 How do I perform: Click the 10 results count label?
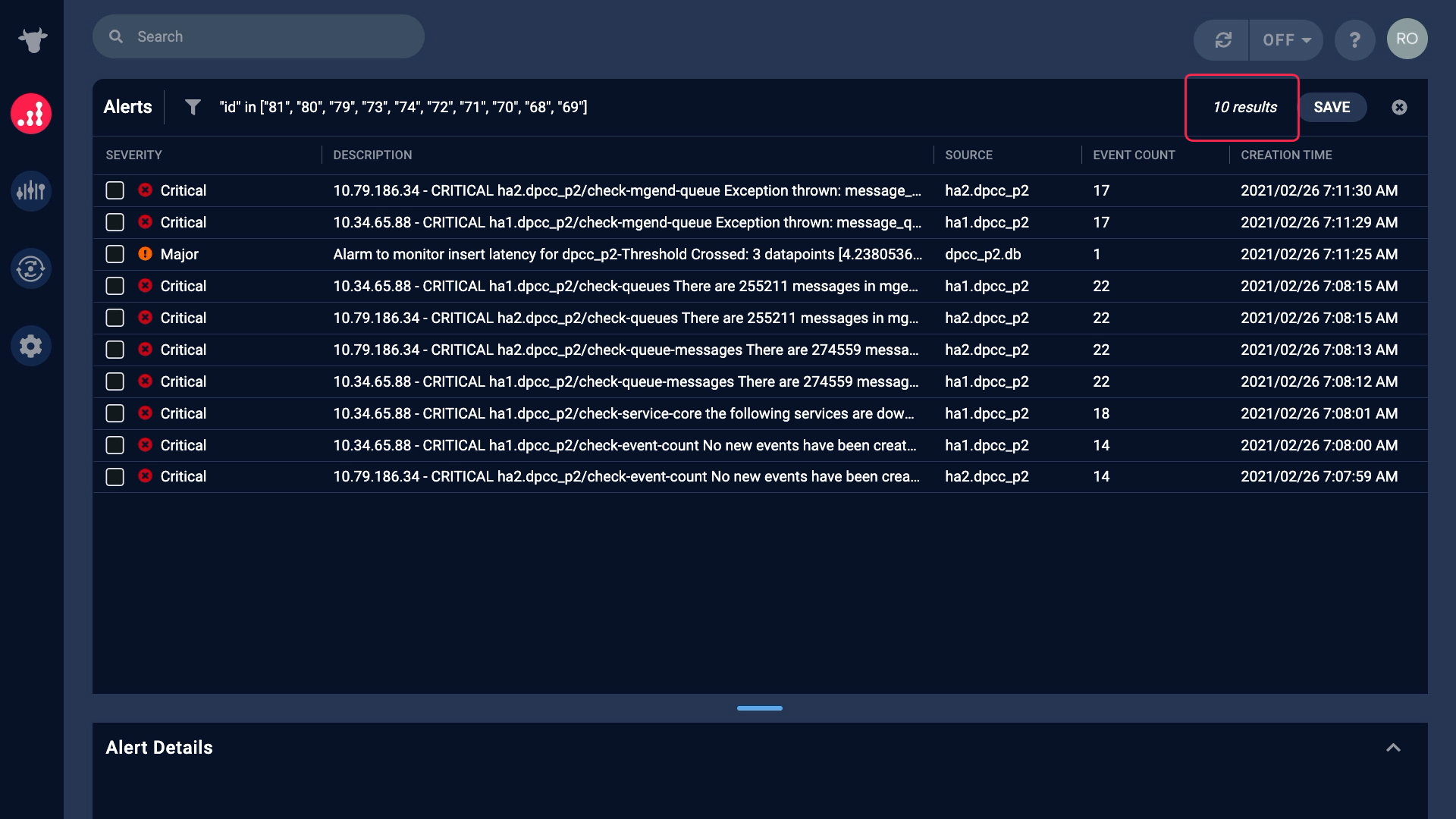pyautogui.click(x=1244, y=107)
